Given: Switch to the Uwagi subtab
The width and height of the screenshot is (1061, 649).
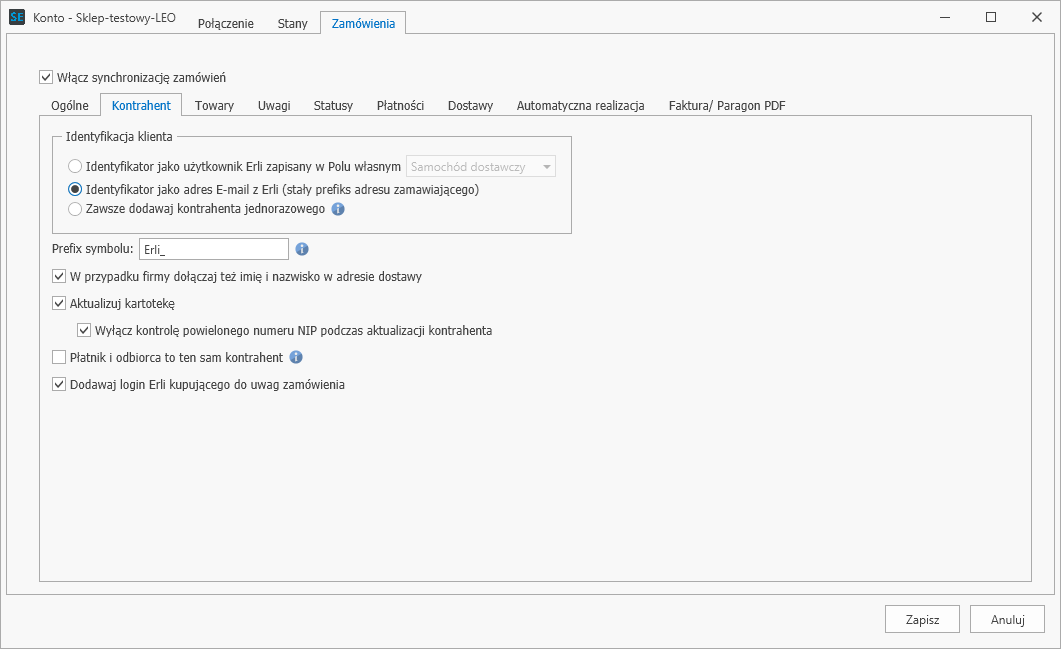Looking at the screenshot, I should tap(274, 106).
